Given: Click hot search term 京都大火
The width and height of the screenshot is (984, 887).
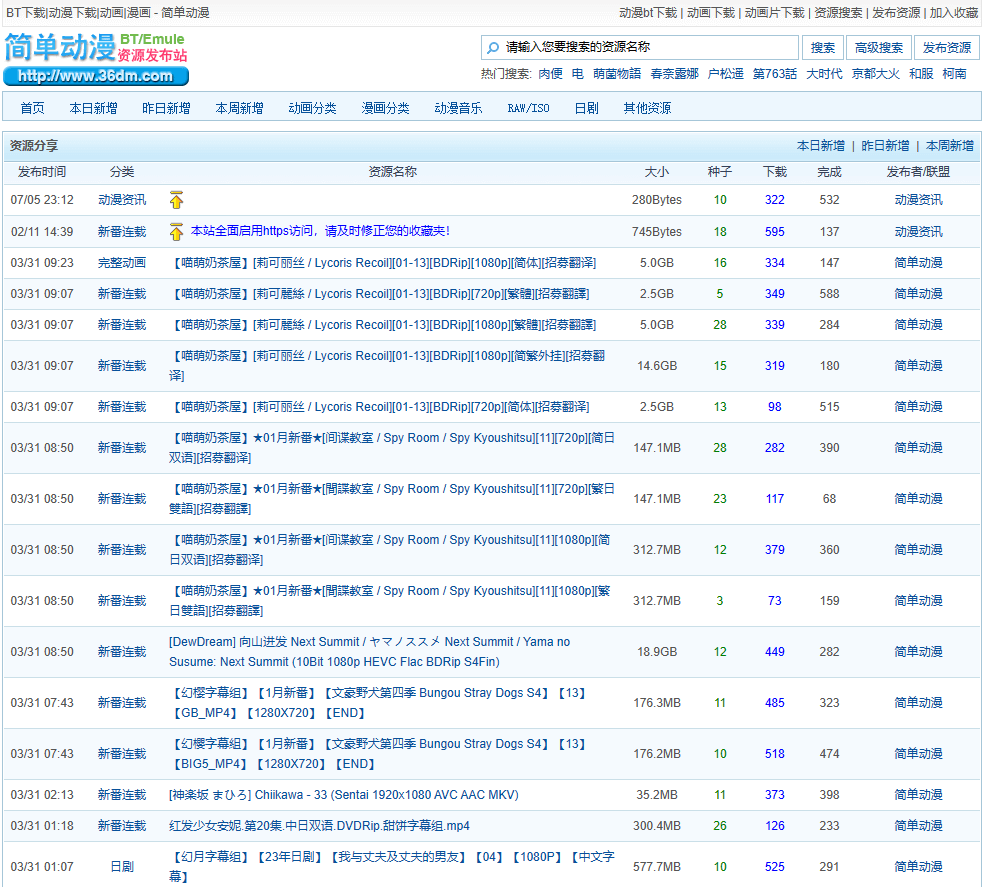Looking at the screenshot, I should 875,73.
